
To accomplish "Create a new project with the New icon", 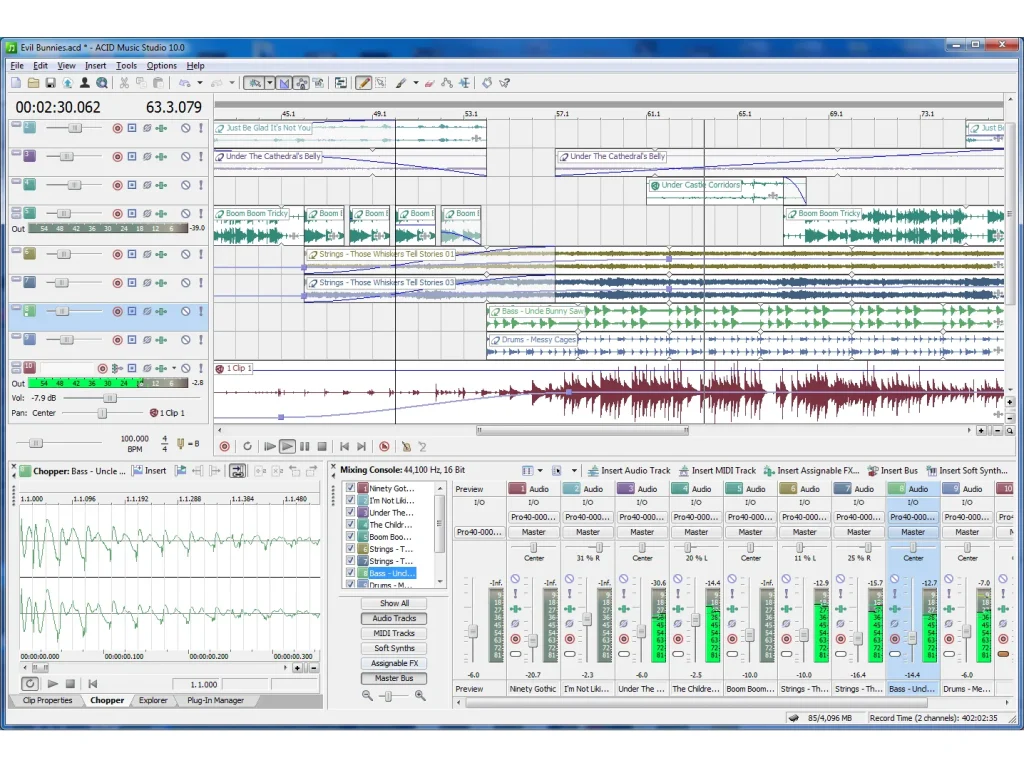I will pyautogui.click(x=16, y=83).
